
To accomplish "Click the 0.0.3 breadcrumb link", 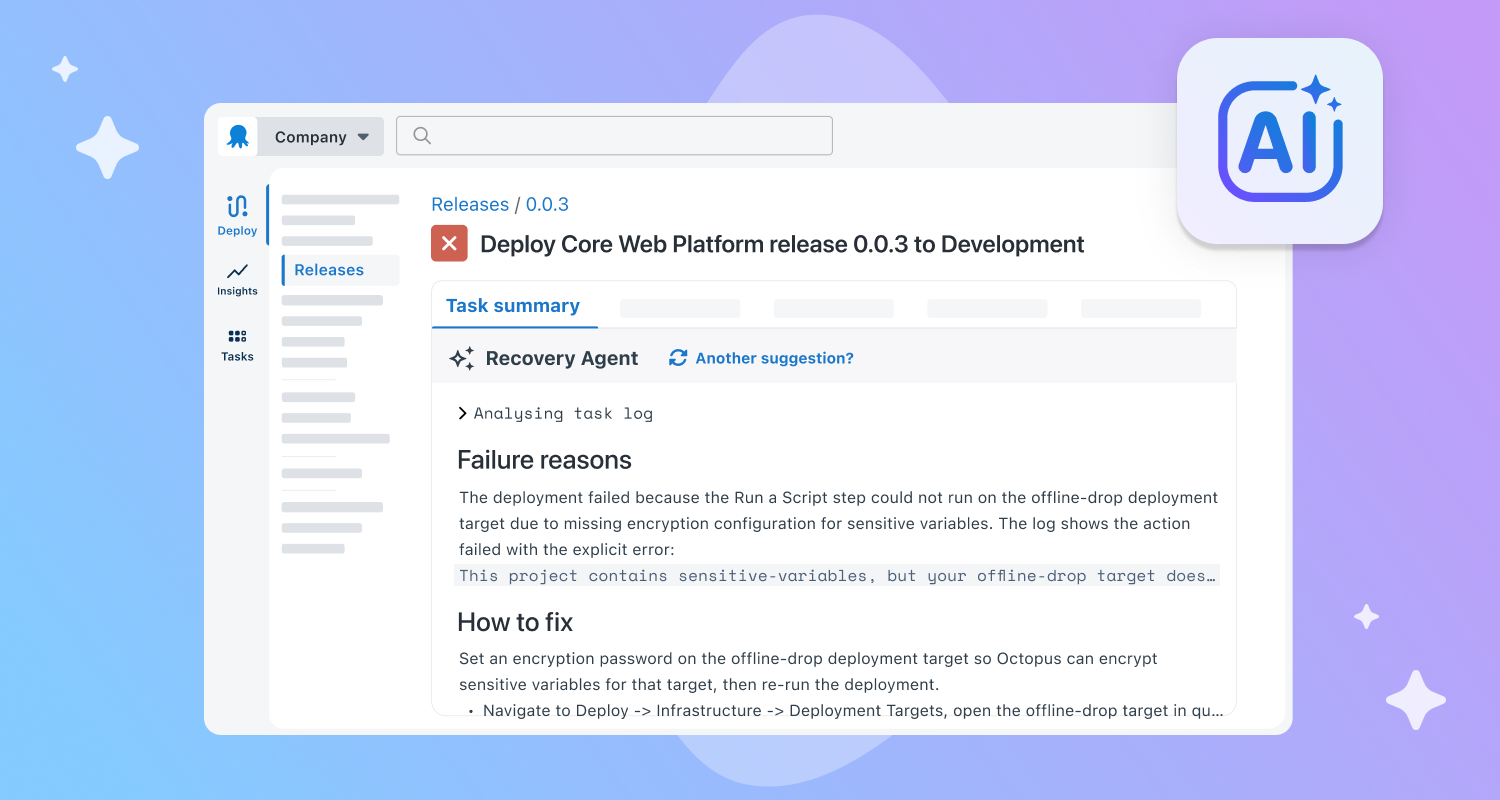I will 547,204.
